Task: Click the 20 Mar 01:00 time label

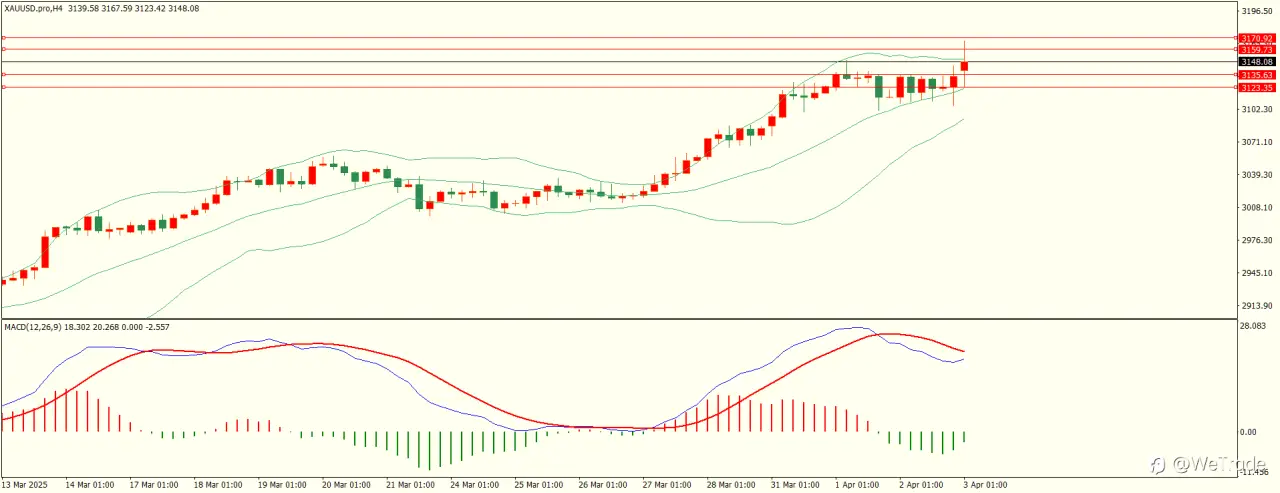Action: coord(345,485)
